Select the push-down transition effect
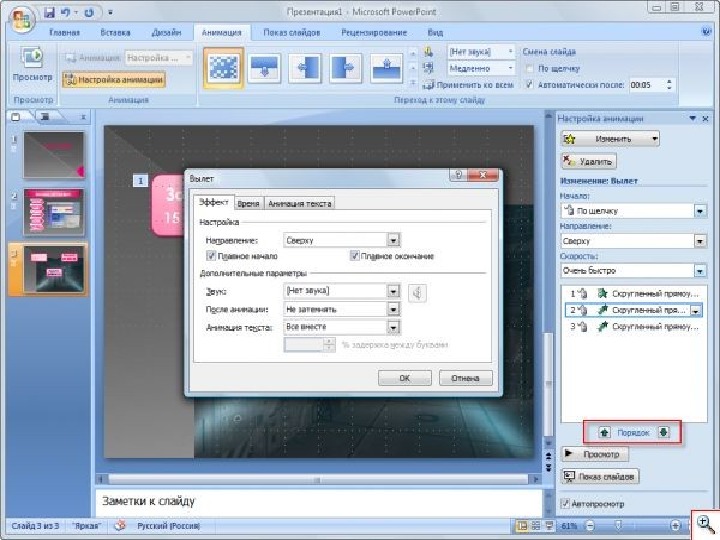This screenshot has width=720, height=540. click(x=264, y=68)
